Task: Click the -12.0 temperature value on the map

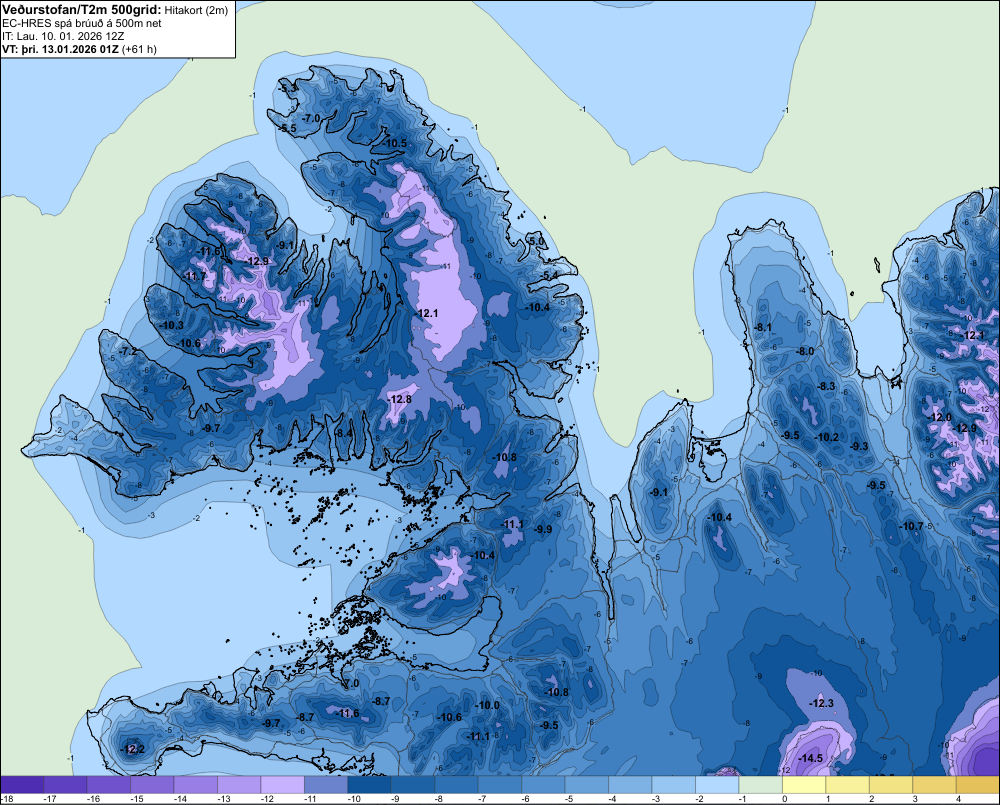Action: point(941,417)
